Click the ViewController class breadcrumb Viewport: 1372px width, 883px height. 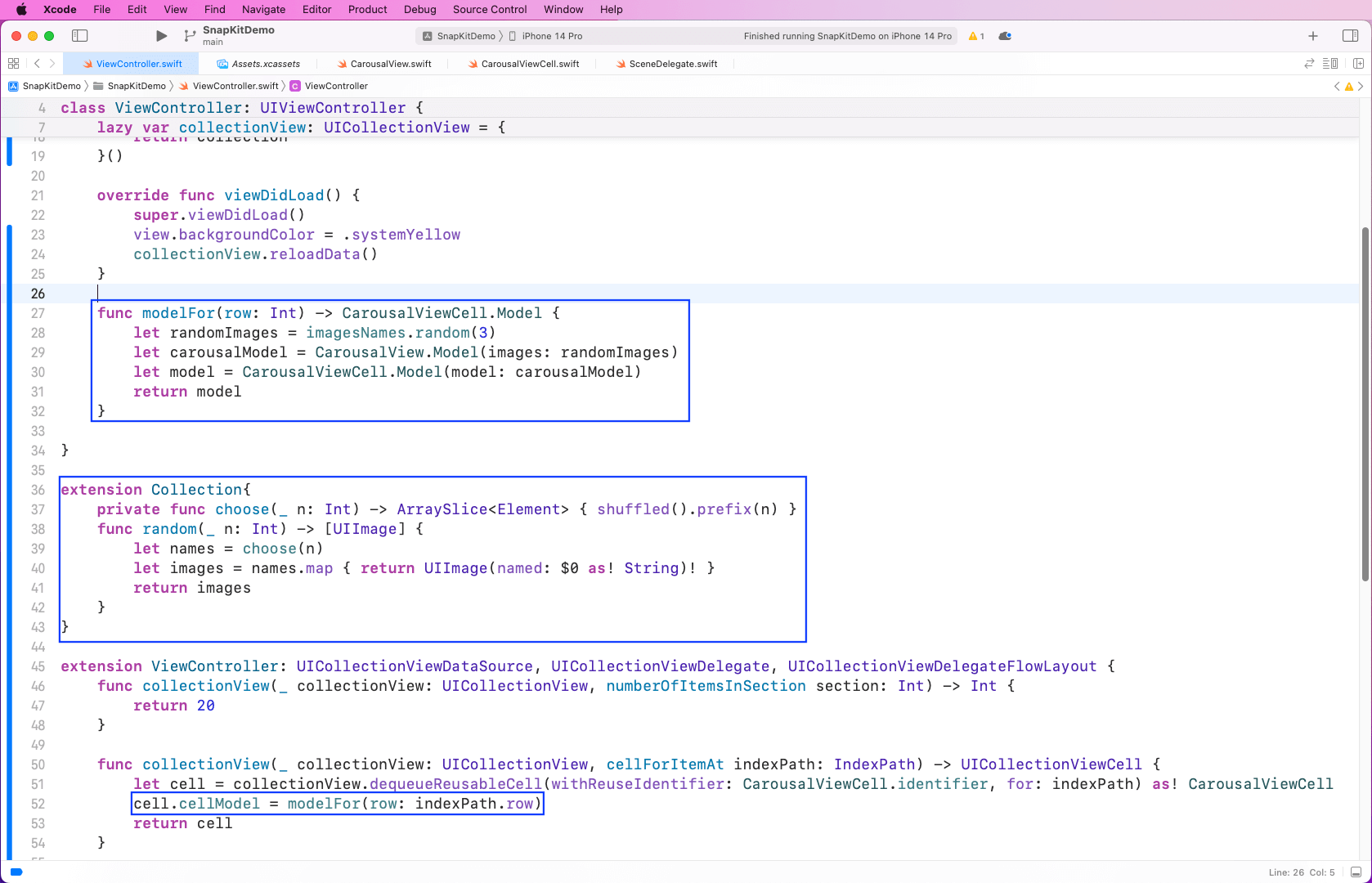pos(335,86)
